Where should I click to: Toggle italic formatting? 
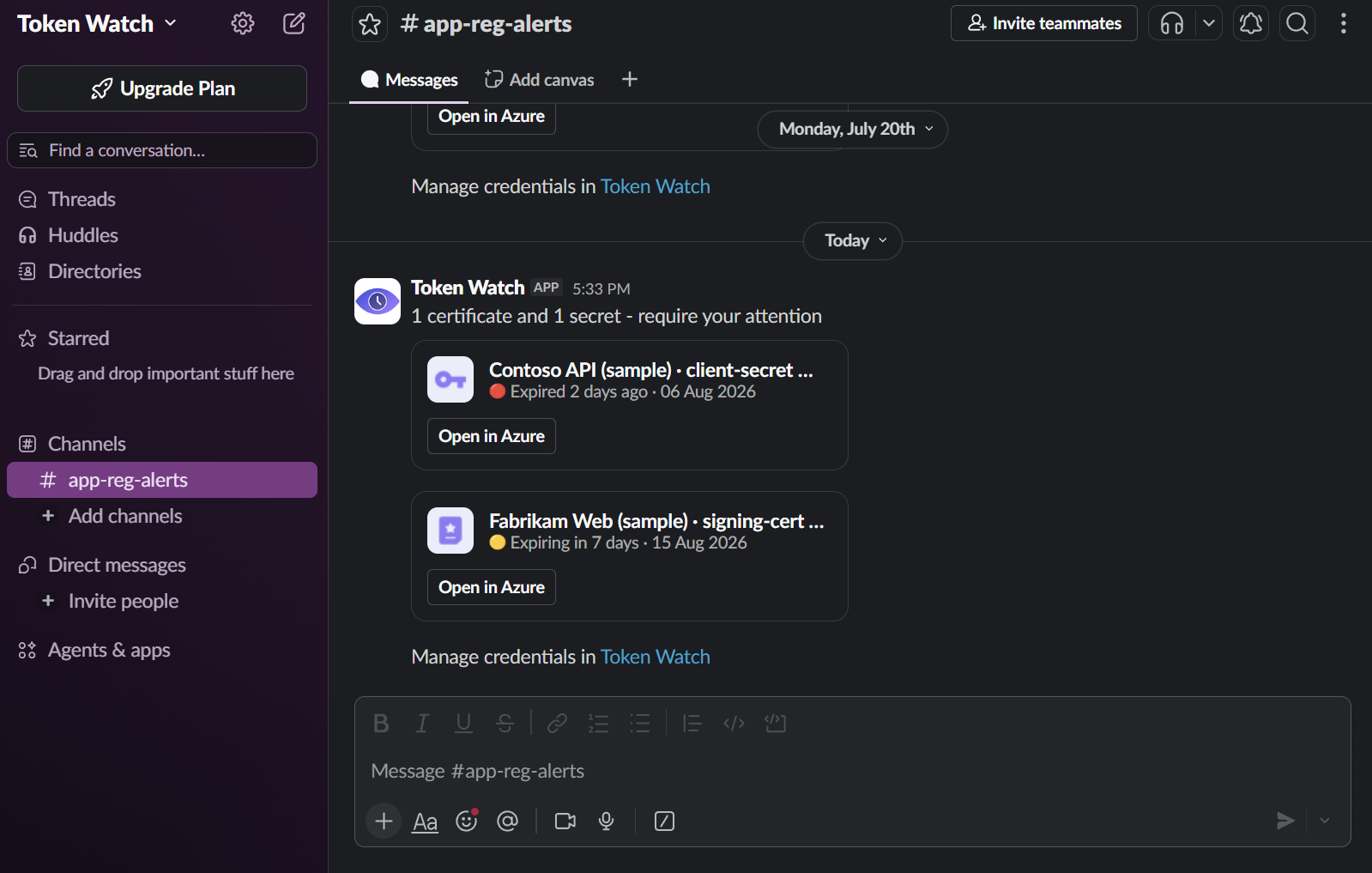422,724
